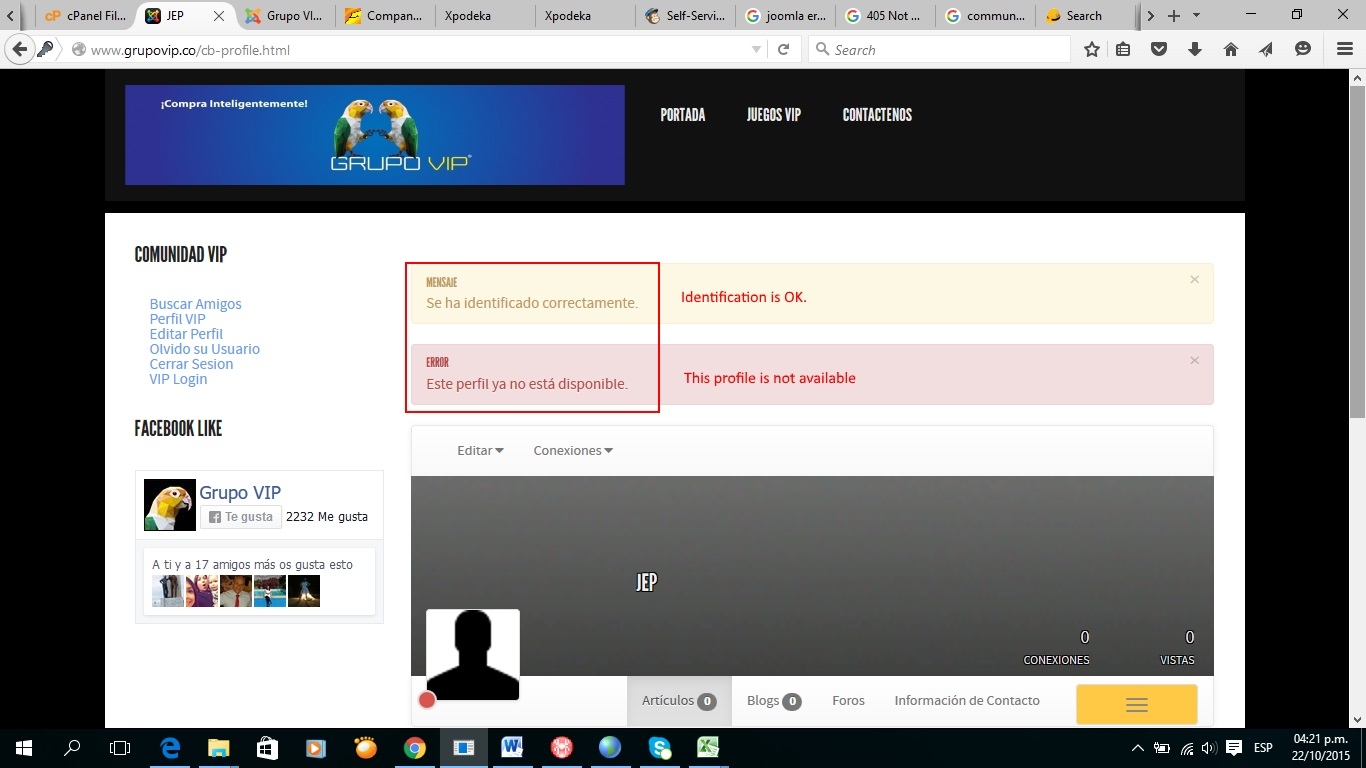The height and width of the screenshot is (768, 1366).
Task: Click the Cerrar Sesion link
Action: click(191, 364)
